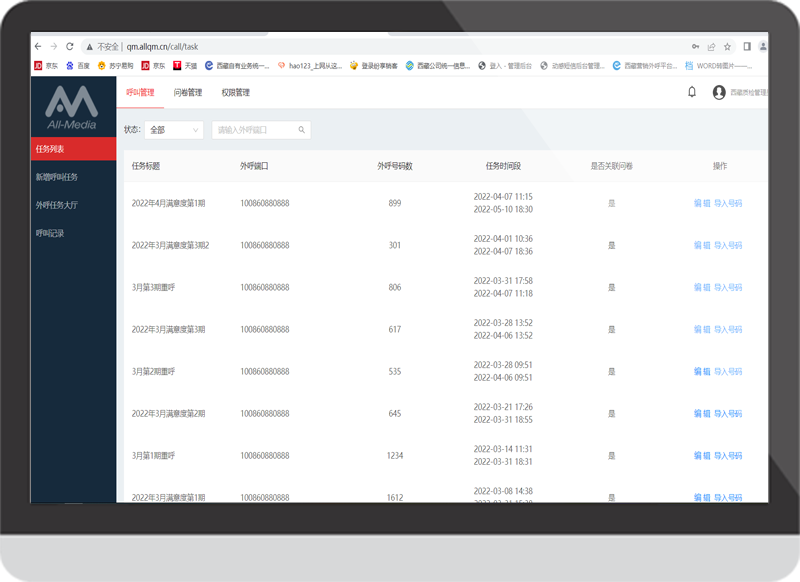
Task: Open the 登录分享销客 bookmark
Action: pos(373,66)
